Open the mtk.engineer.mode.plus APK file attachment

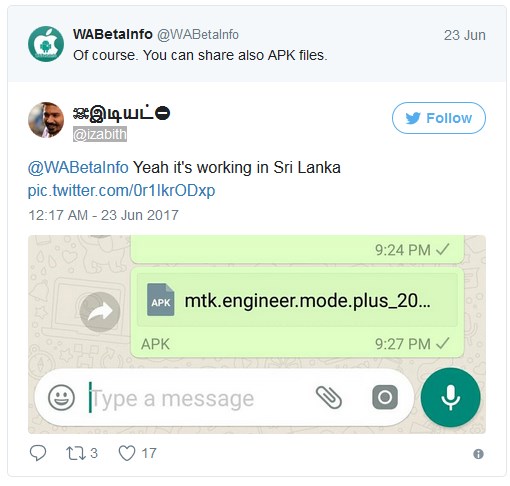click(x=297, y=300)
